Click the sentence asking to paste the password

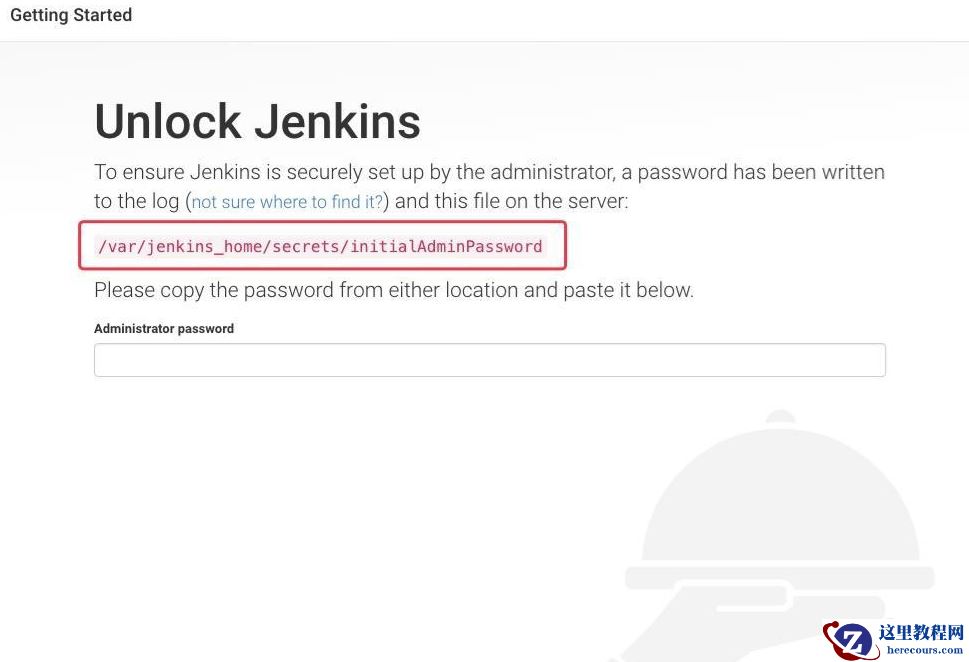coord(393,290)
